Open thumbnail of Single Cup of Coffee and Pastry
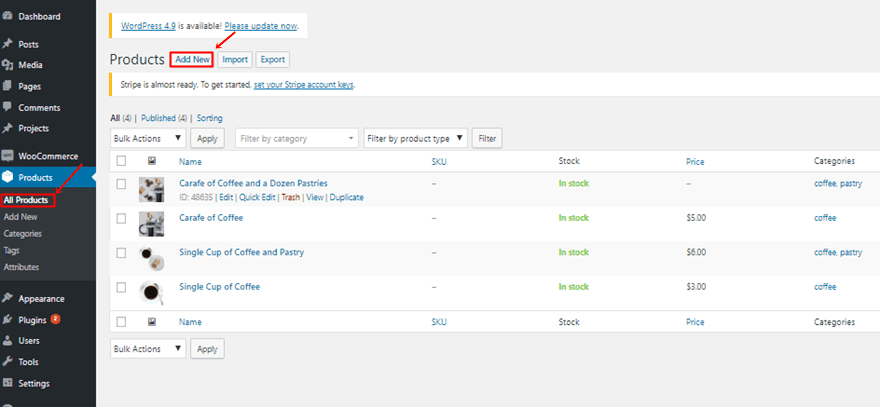The width and height of the screenshot is (880, 407). pyautogui.click(x=152, y=258)
